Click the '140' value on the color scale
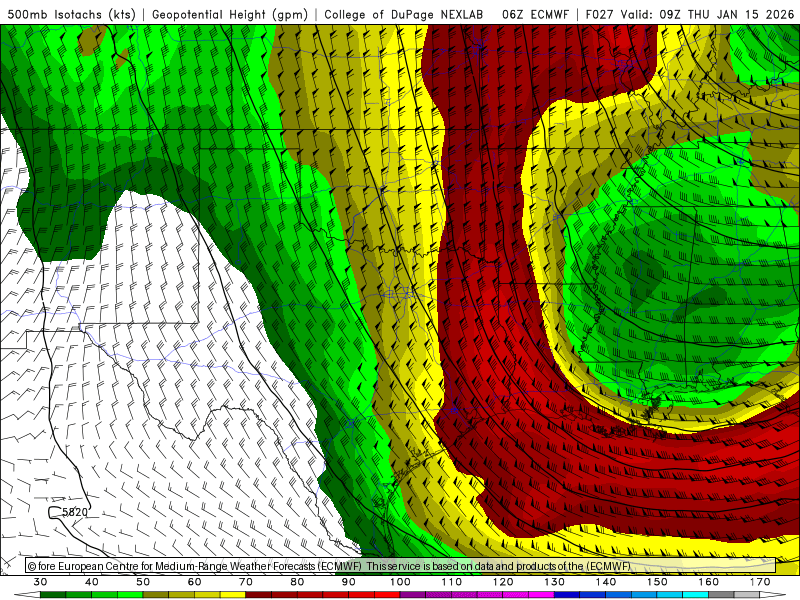The image size is (800, 600). 606,582
